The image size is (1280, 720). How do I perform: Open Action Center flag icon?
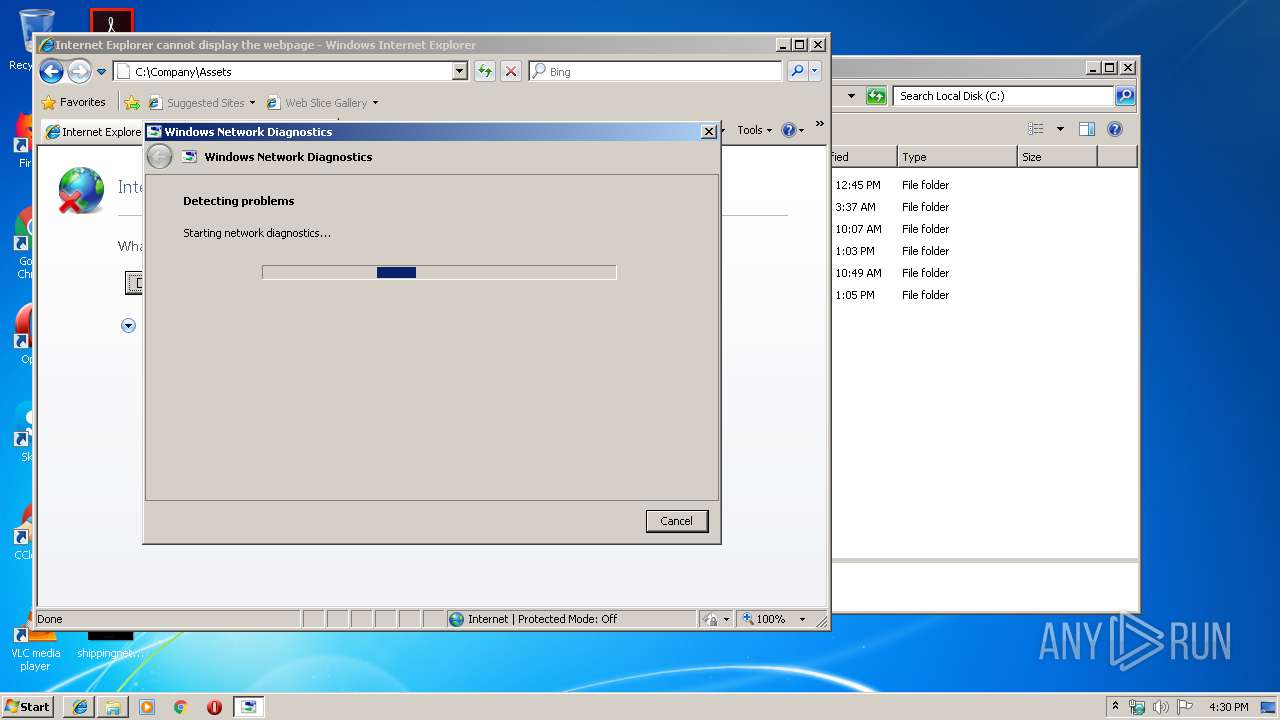coord(1185,707)
